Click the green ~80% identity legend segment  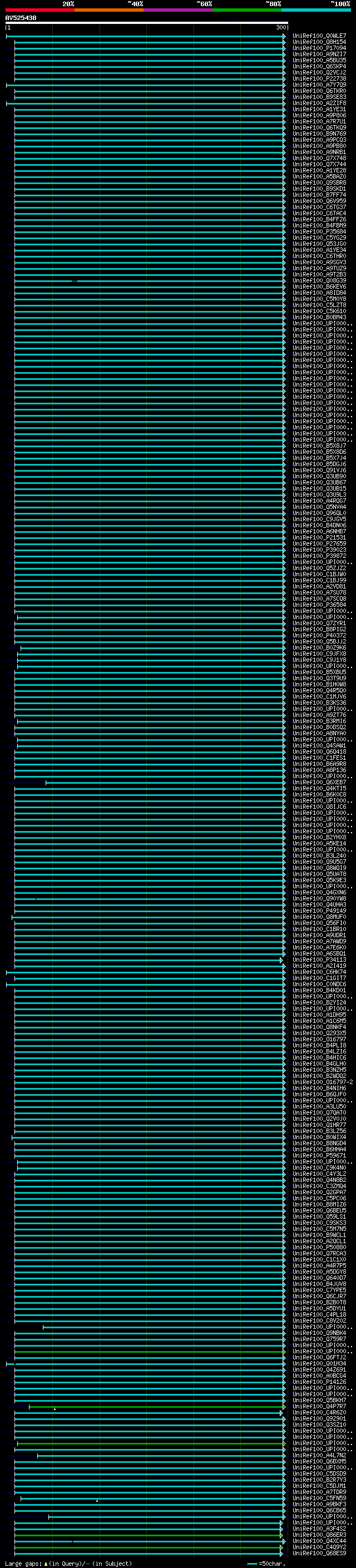(247, 11)
